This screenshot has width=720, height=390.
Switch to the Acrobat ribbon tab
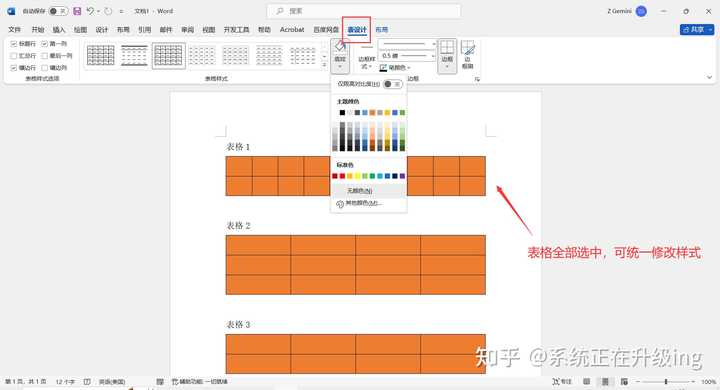click(x=292, y=29)
